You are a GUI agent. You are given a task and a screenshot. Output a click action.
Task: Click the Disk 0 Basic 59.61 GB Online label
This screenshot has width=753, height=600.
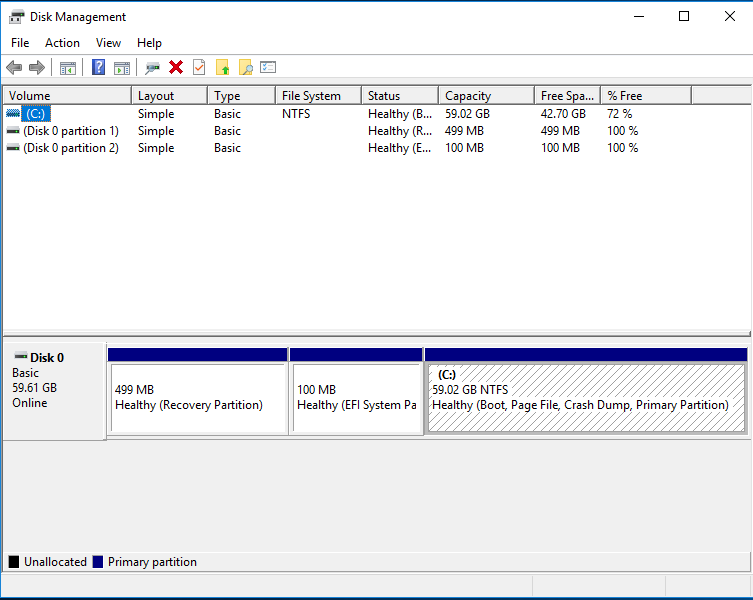pyautogui.click(x=54, y=391)
